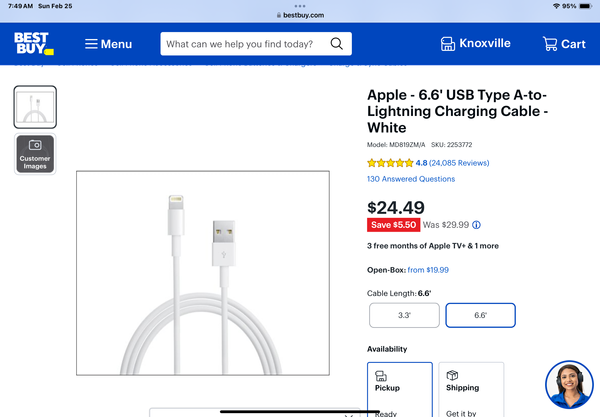The height and width of the screenshot is (417, 600).
Task: Type in the search box field
Action: pos(240,44)
